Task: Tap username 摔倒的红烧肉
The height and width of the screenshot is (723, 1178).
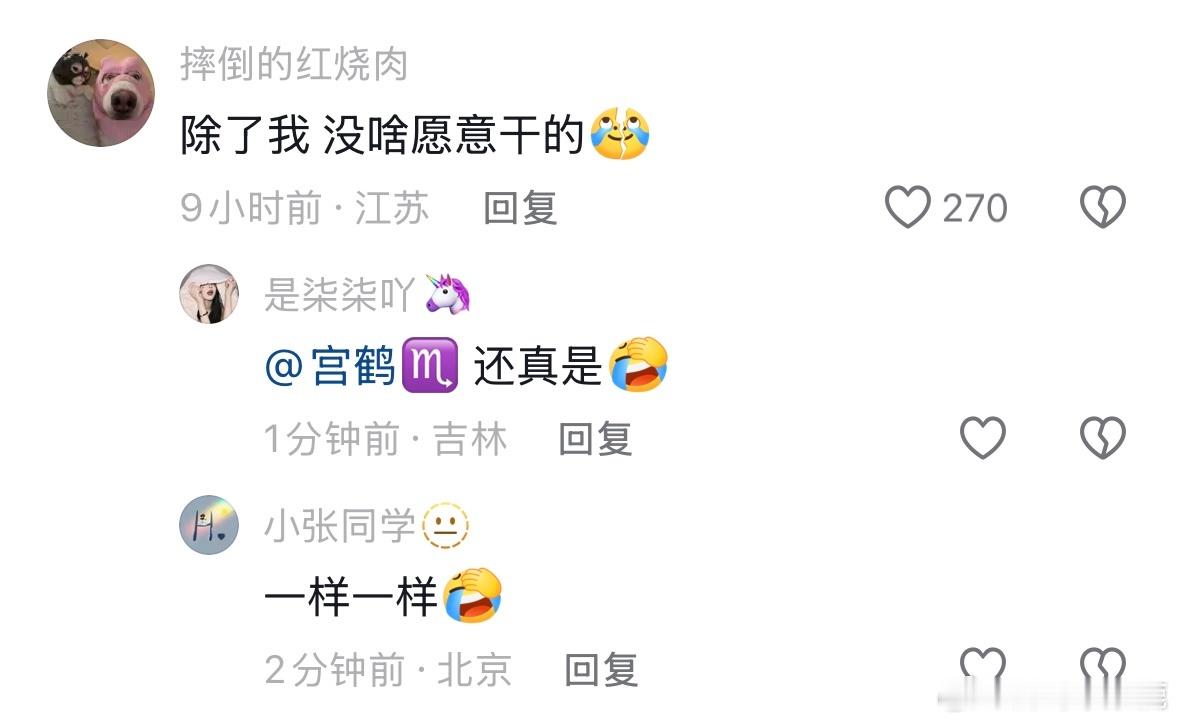Action: [294, 64]
